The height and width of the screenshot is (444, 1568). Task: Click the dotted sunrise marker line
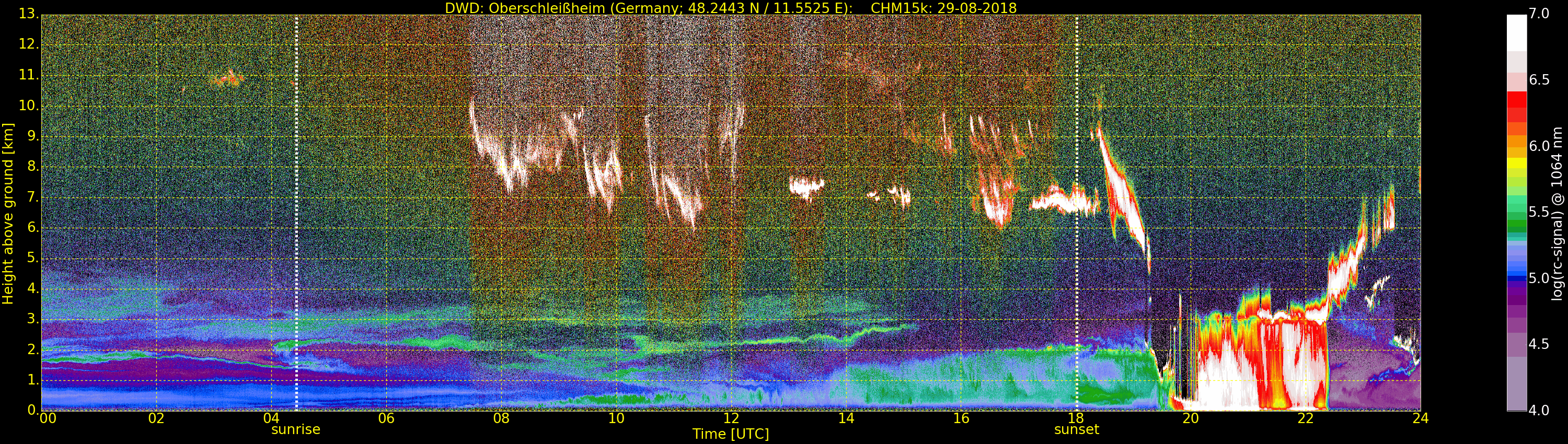(296, 213)
